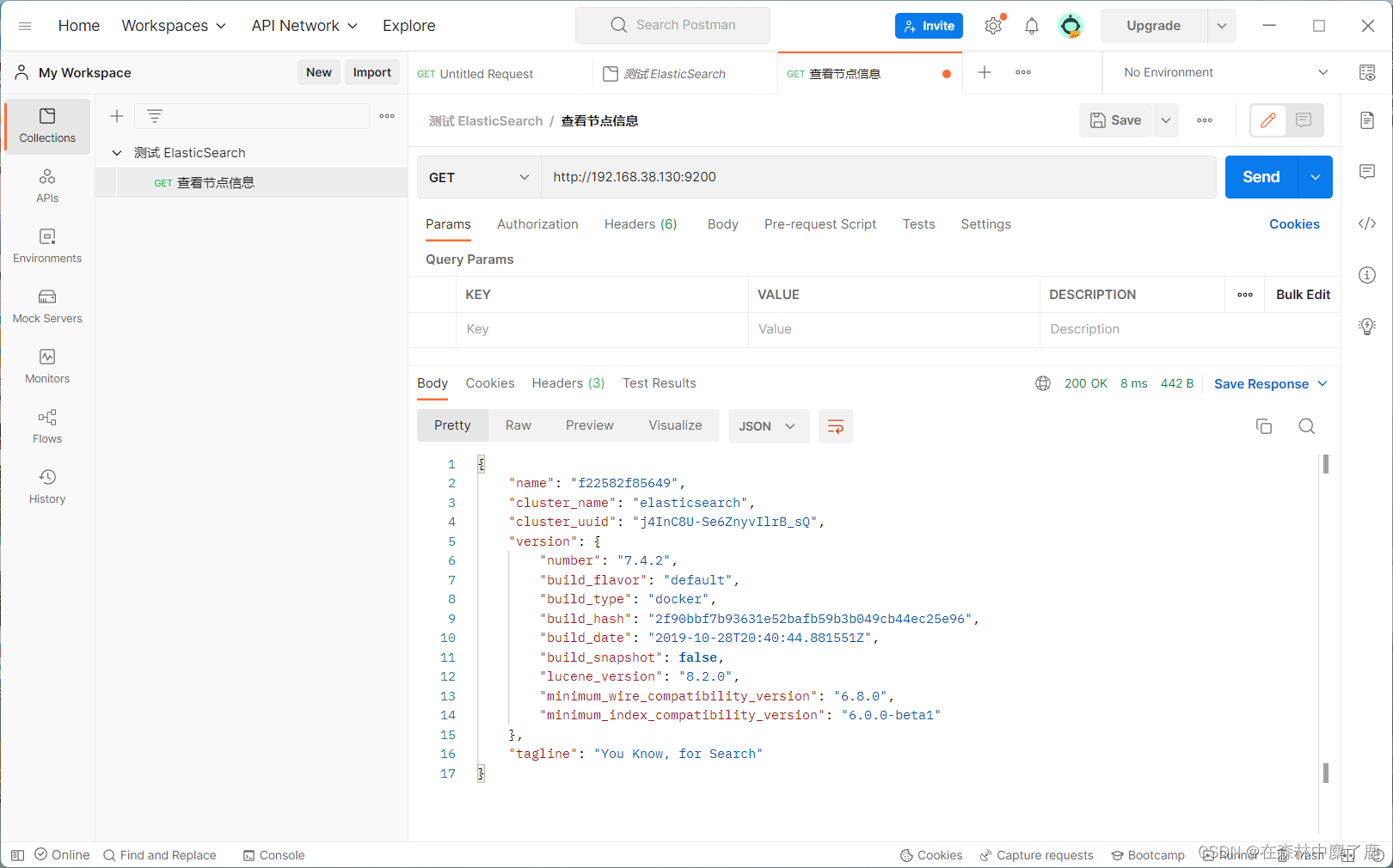Viewport: 1393px width, 868px height.
Task: Click the query param Key field
Action: coord(602,329)
